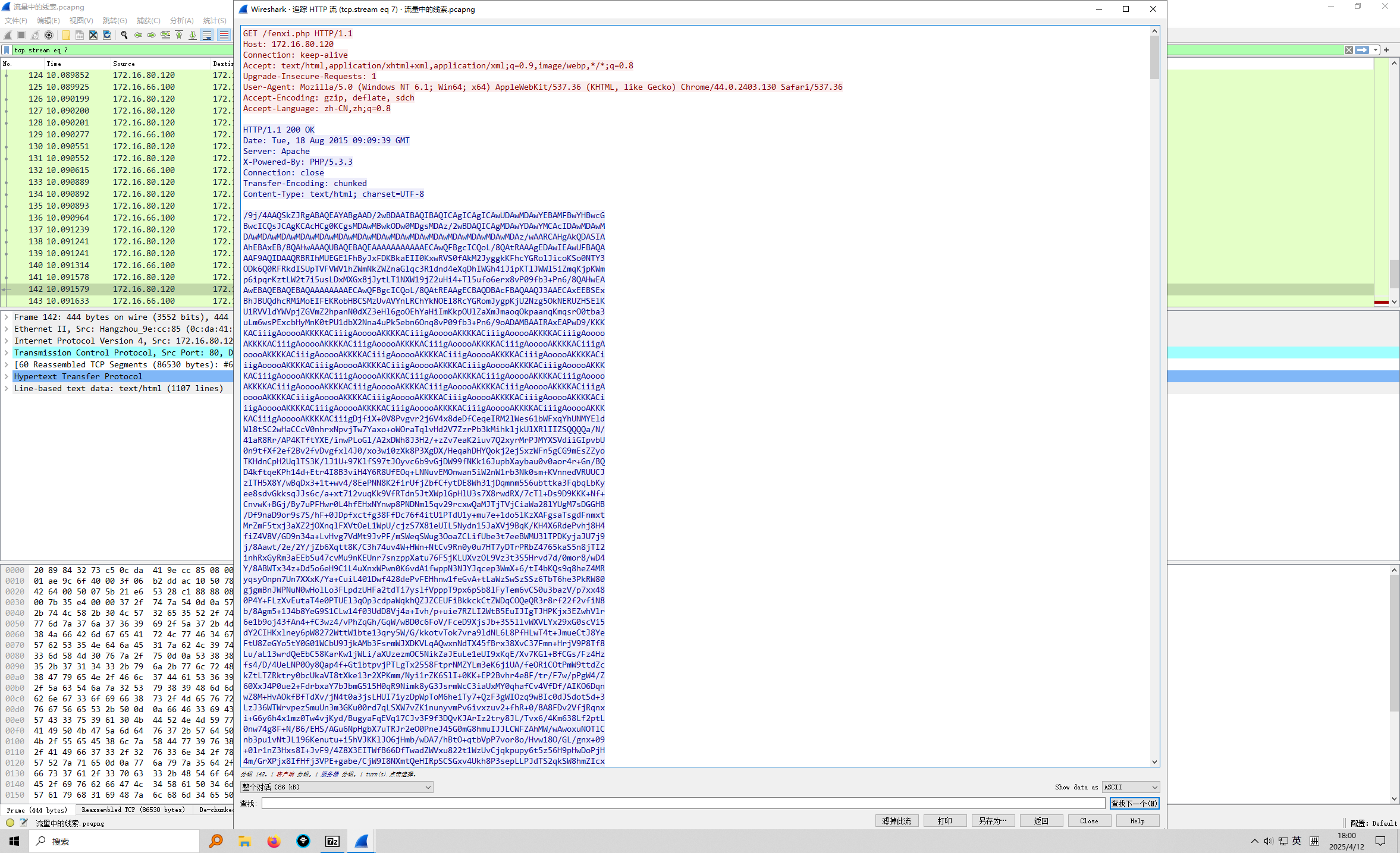Toggle auto-scroll during live capture
The height and width of the screenshot is (853, 1400).
(207, 35)
